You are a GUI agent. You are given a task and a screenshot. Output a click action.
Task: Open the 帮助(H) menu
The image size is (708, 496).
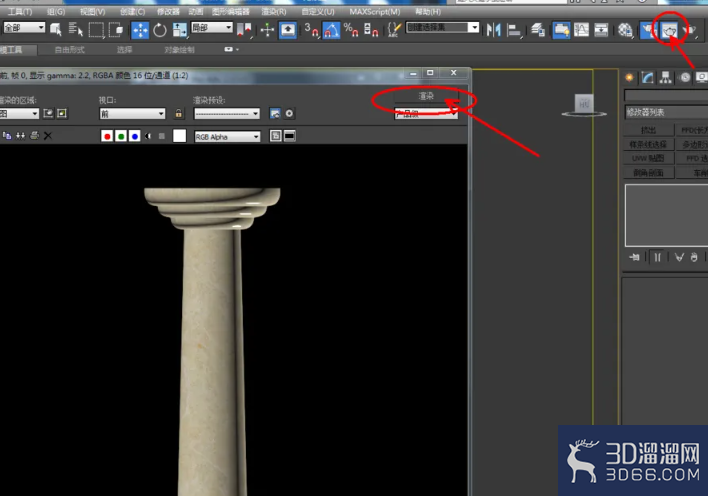(x=428, y=11)
